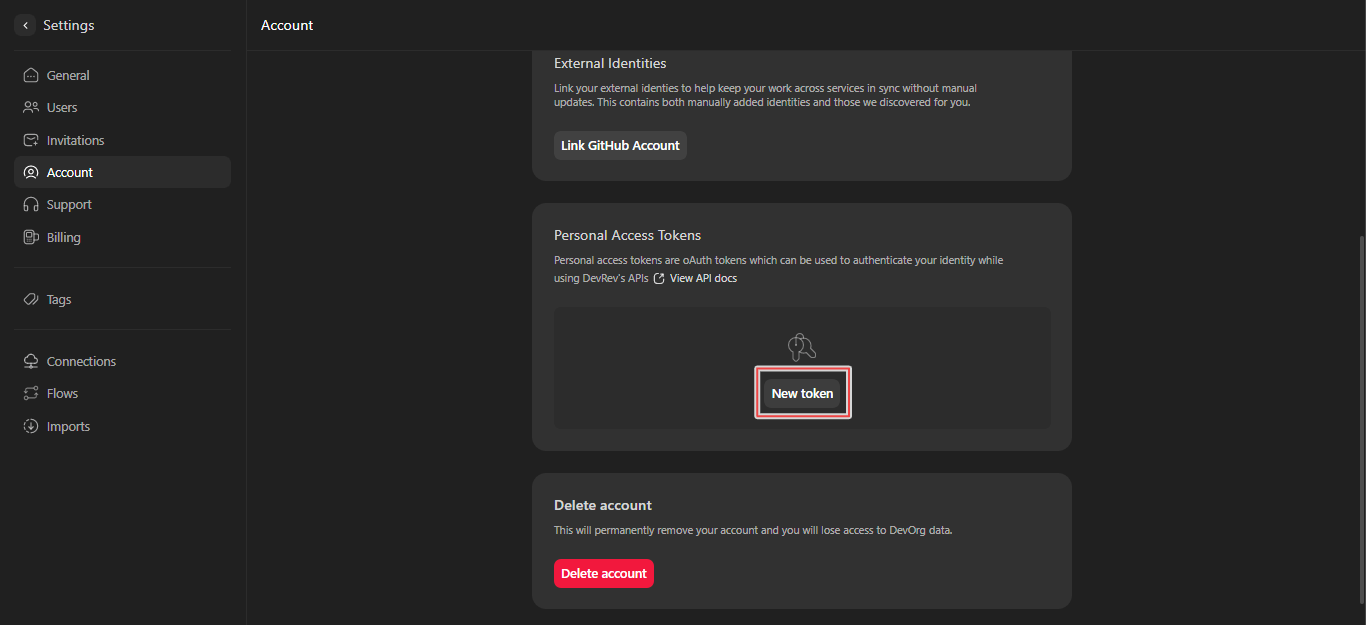Open the View API docs link
1366x625 pixels.
(x=703, y=279)
